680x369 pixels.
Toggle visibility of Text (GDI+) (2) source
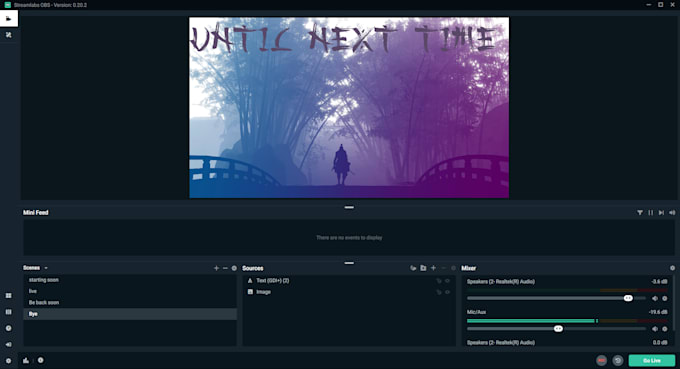(x=448, y=281)
